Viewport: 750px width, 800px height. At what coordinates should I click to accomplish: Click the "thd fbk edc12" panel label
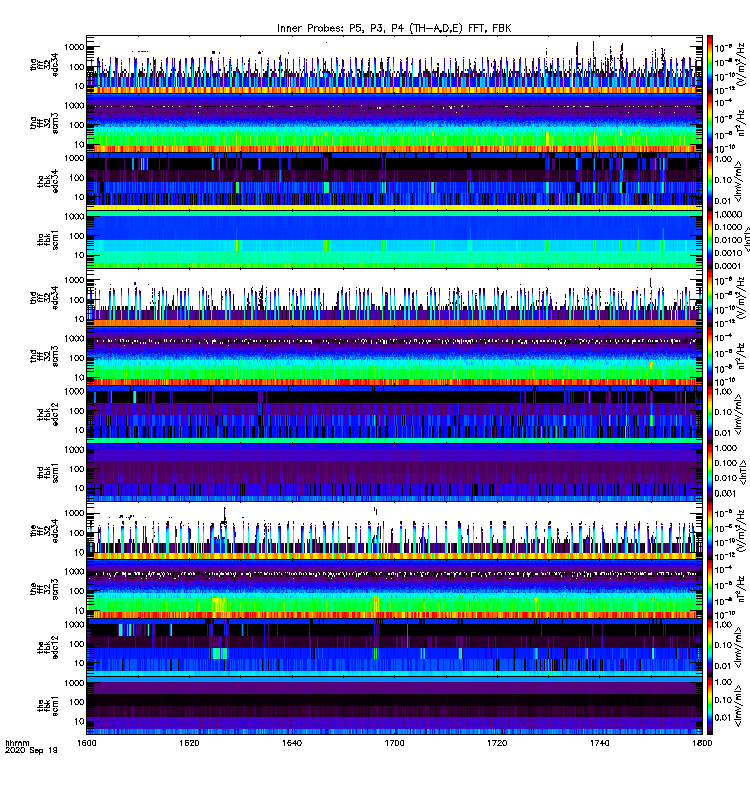coord(48,414)
